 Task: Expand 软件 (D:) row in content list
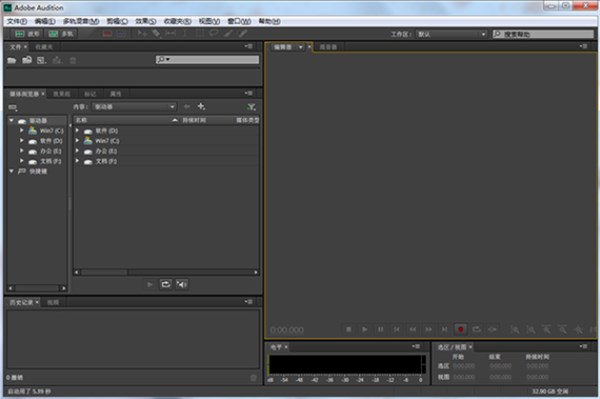tap(77, 130)
